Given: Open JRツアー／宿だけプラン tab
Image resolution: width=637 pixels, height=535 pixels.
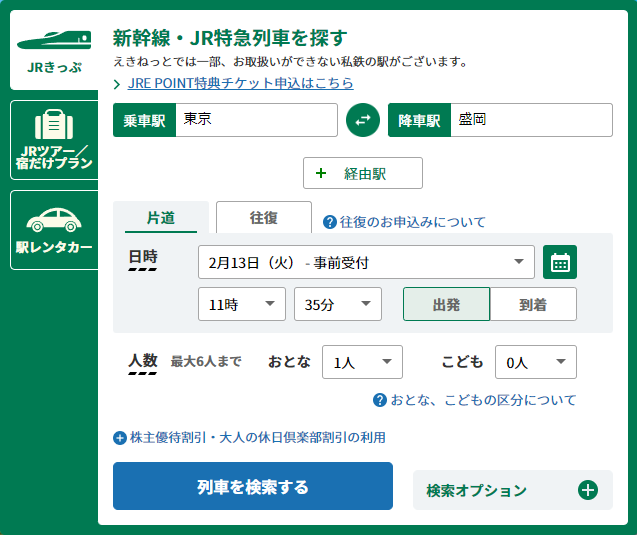Looking at the screenshot, I should click(54, 140).
